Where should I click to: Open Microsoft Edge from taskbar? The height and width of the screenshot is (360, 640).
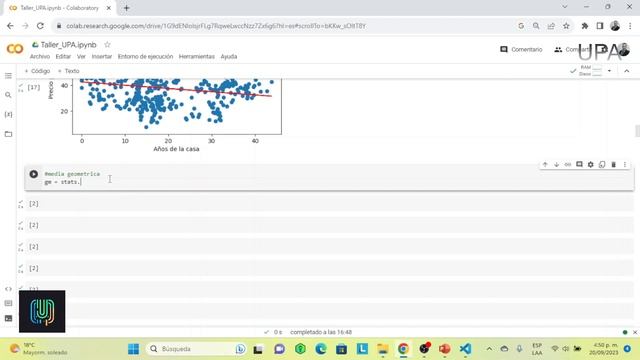coord(321,349)
